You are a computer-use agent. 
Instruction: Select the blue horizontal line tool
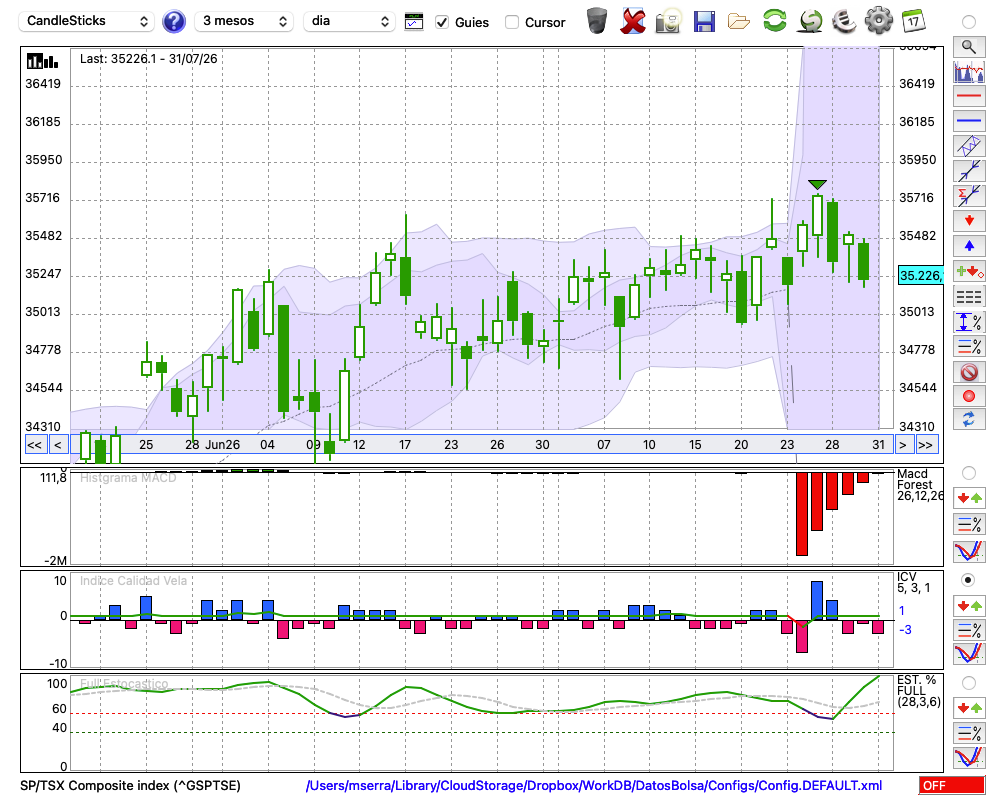[969, 121]
